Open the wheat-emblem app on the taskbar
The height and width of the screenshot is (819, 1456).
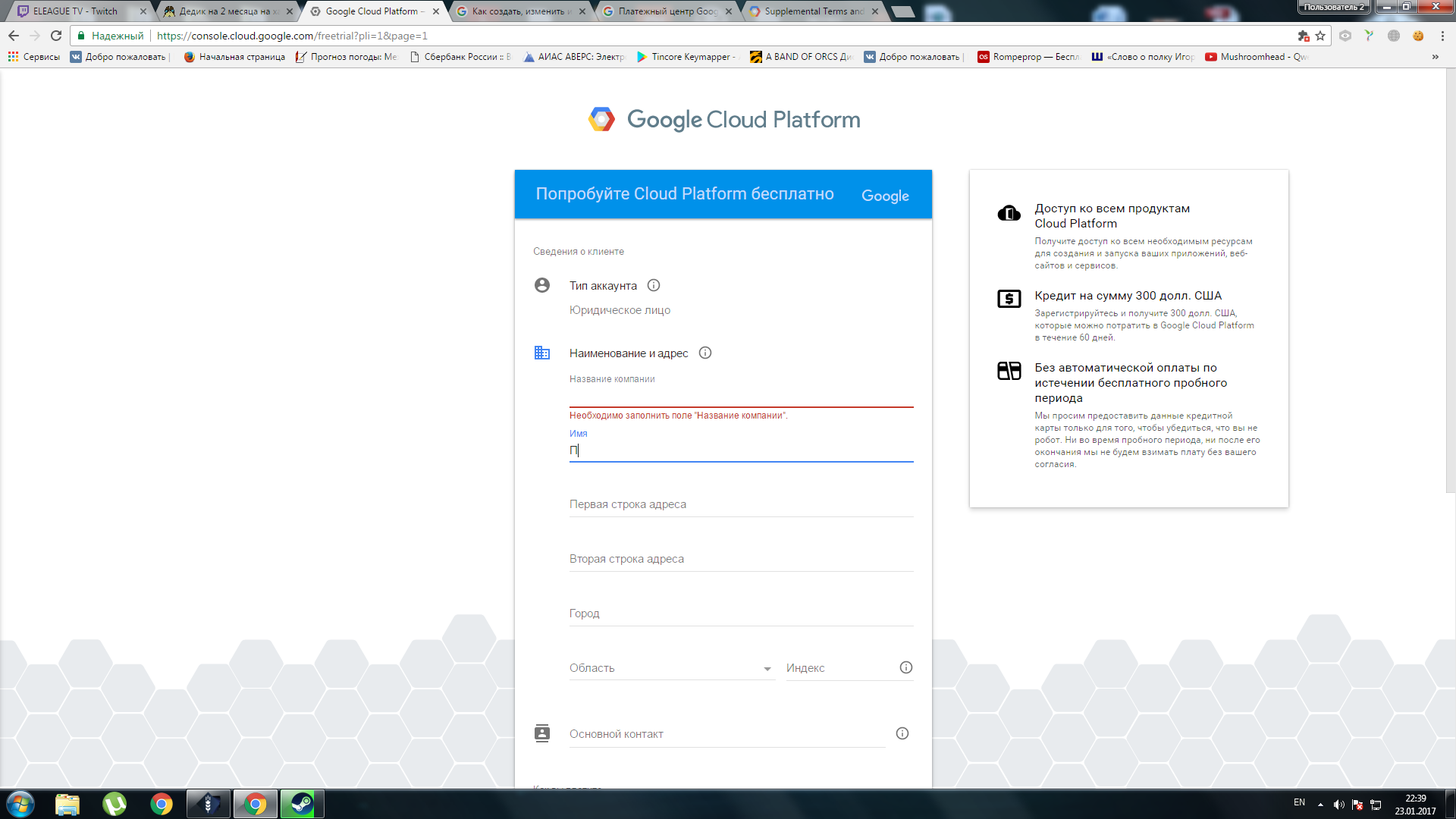209,804
